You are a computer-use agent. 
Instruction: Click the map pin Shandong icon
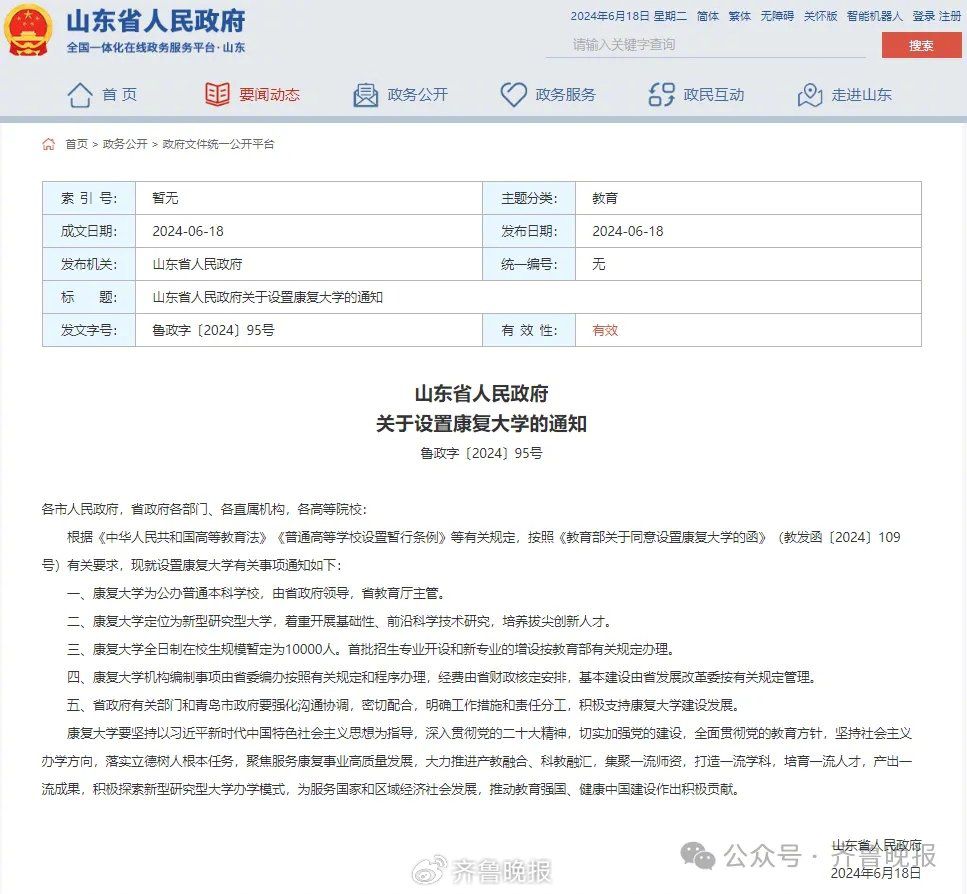[810, 95]
